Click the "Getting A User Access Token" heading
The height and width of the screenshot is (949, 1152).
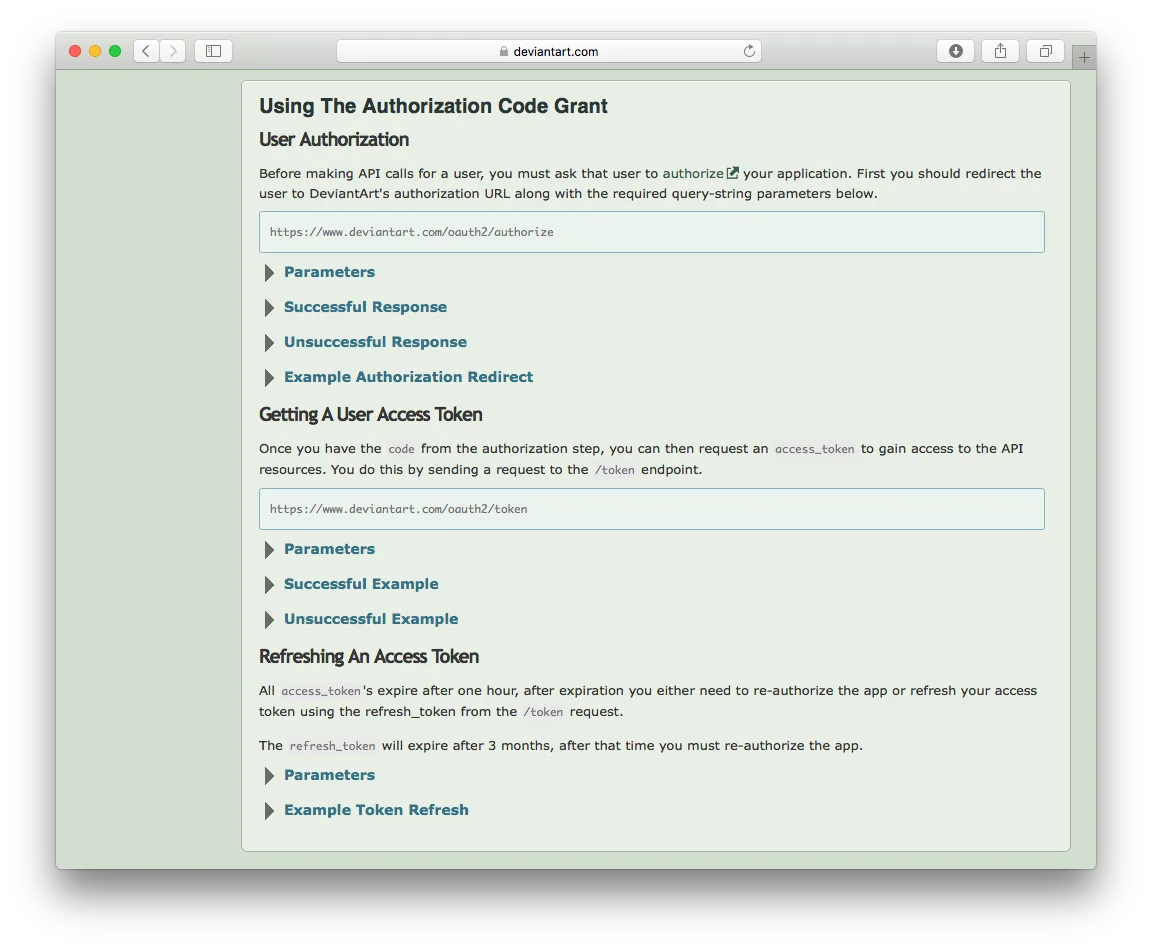[x=371, y=414]
